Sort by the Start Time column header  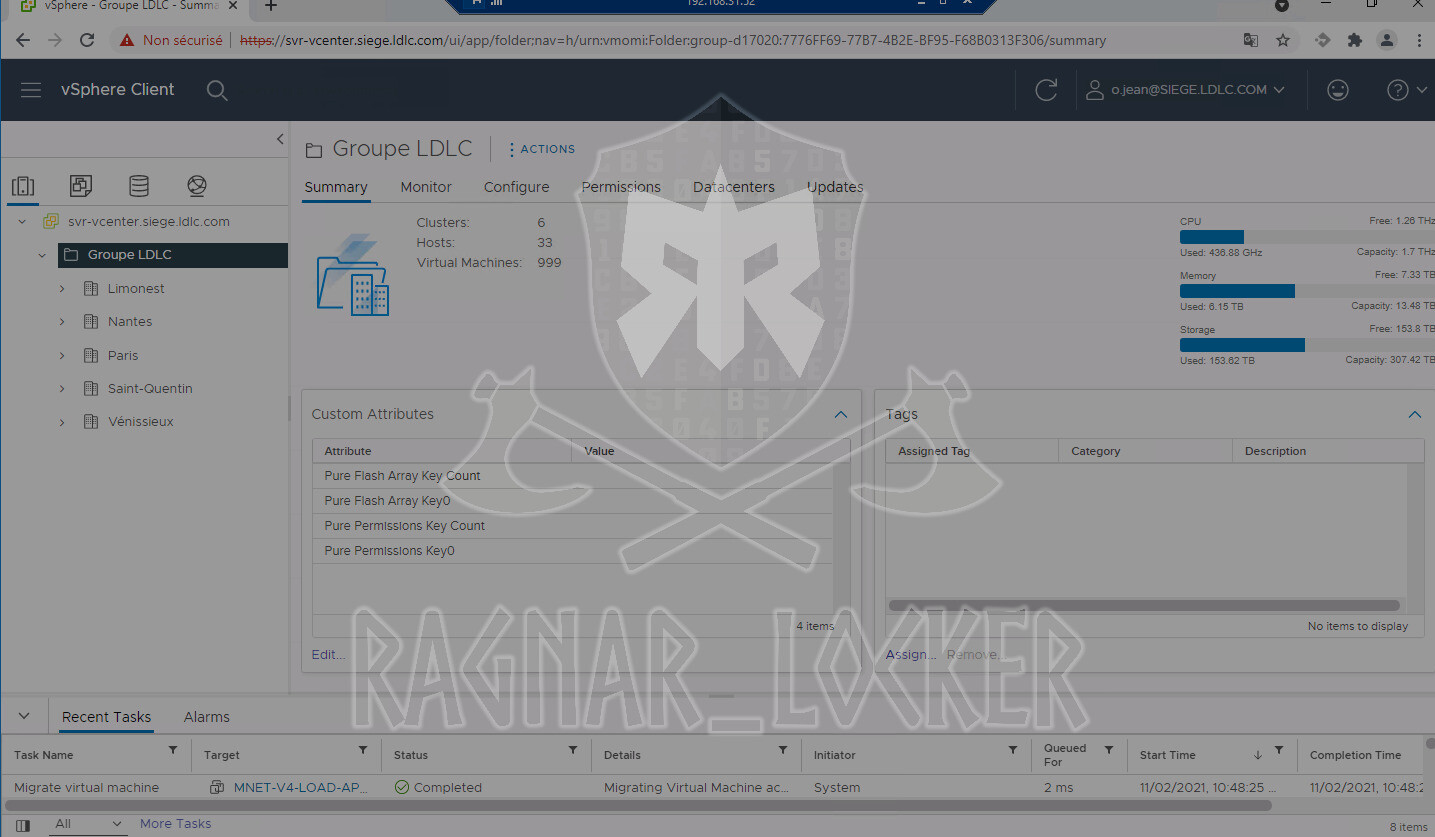(x=1168, y=755)
